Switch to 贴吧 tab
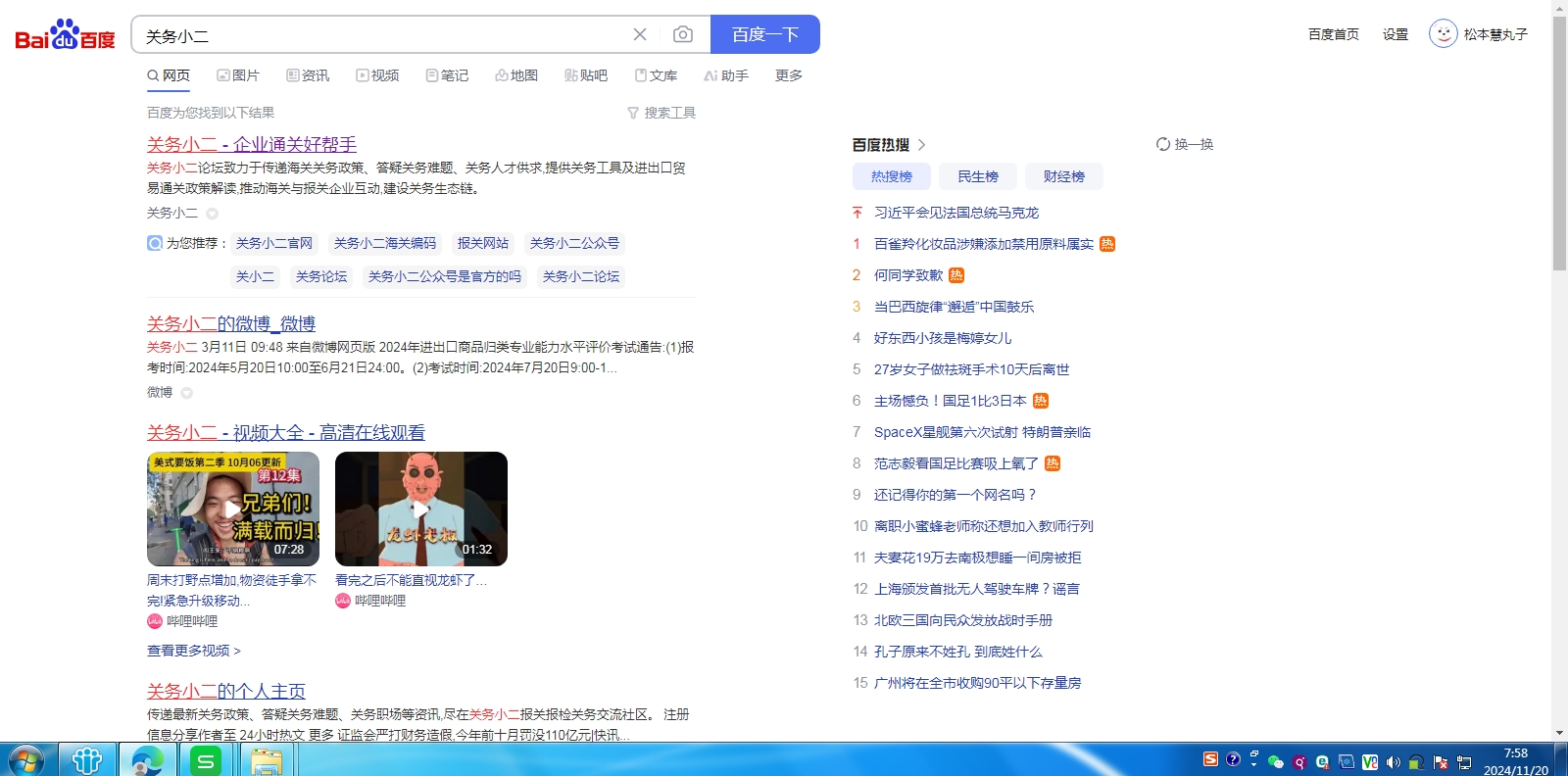Screen dimensions: 1568x776 [586, 75]
